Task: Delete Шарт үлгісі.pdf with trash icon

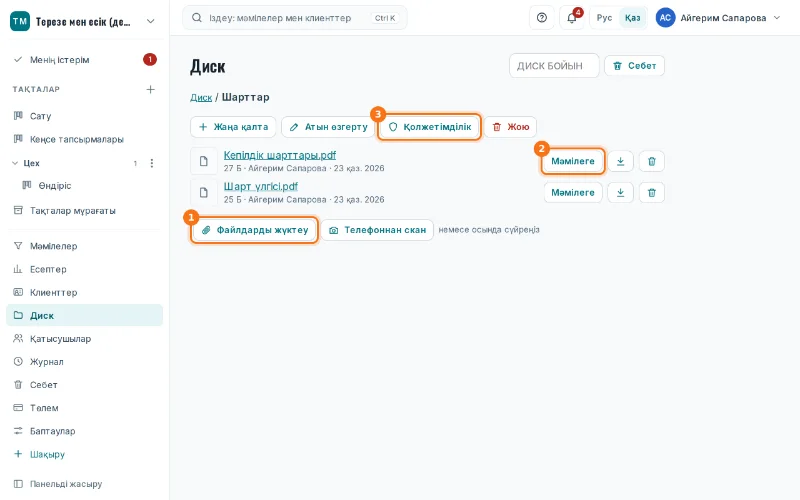Action: (x=652, y=192)
